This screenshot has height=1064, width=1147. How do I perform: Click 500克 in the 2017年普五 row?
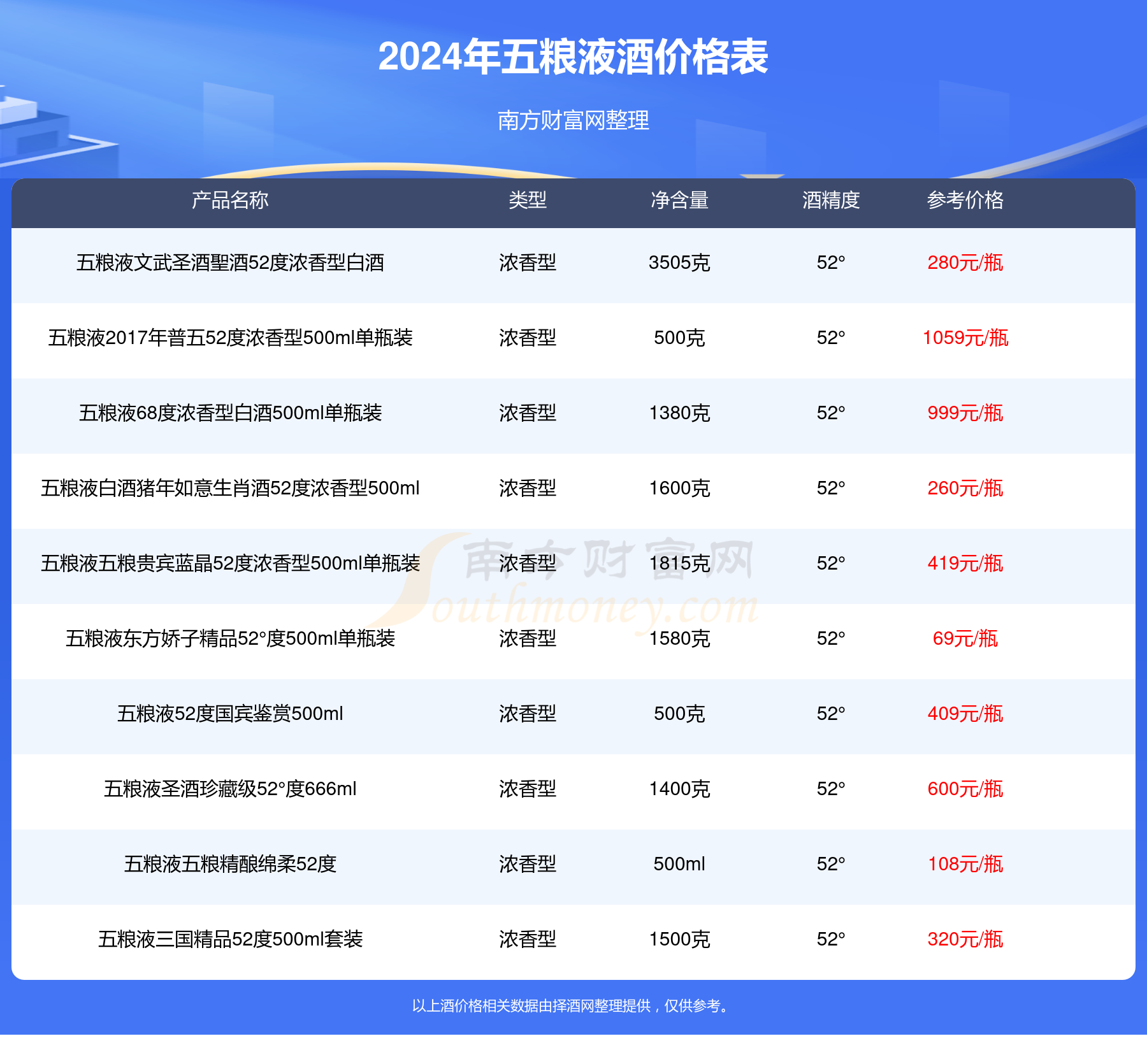tap(679, 338)
